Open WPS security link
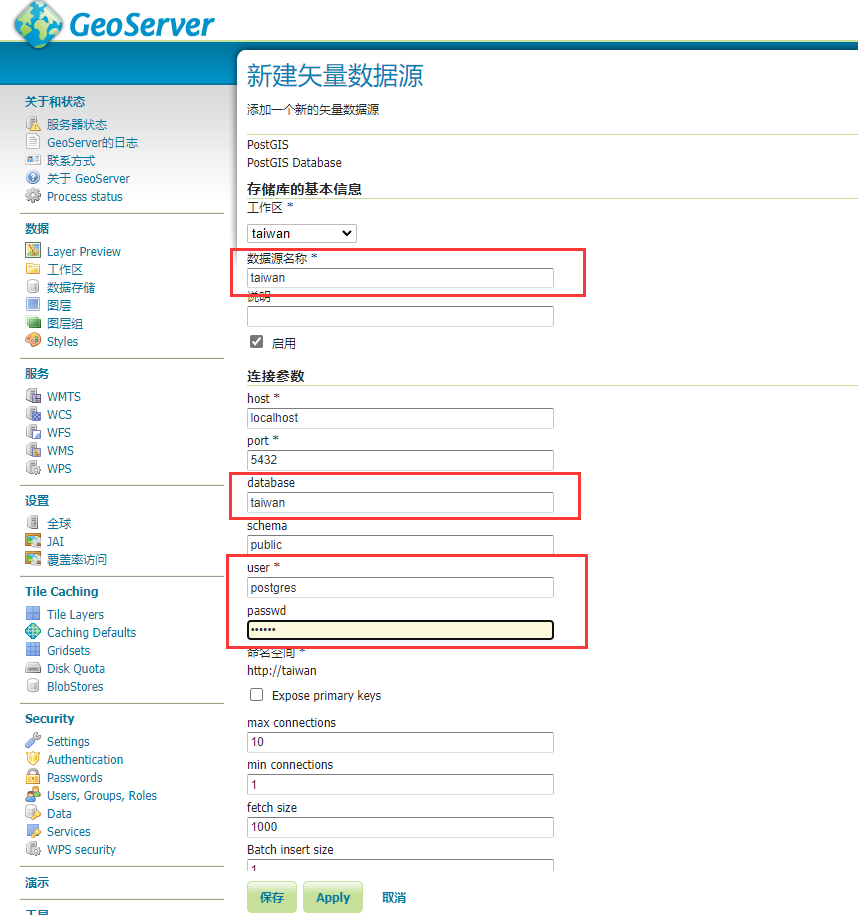858x915 pixels. tap(81, 850)
